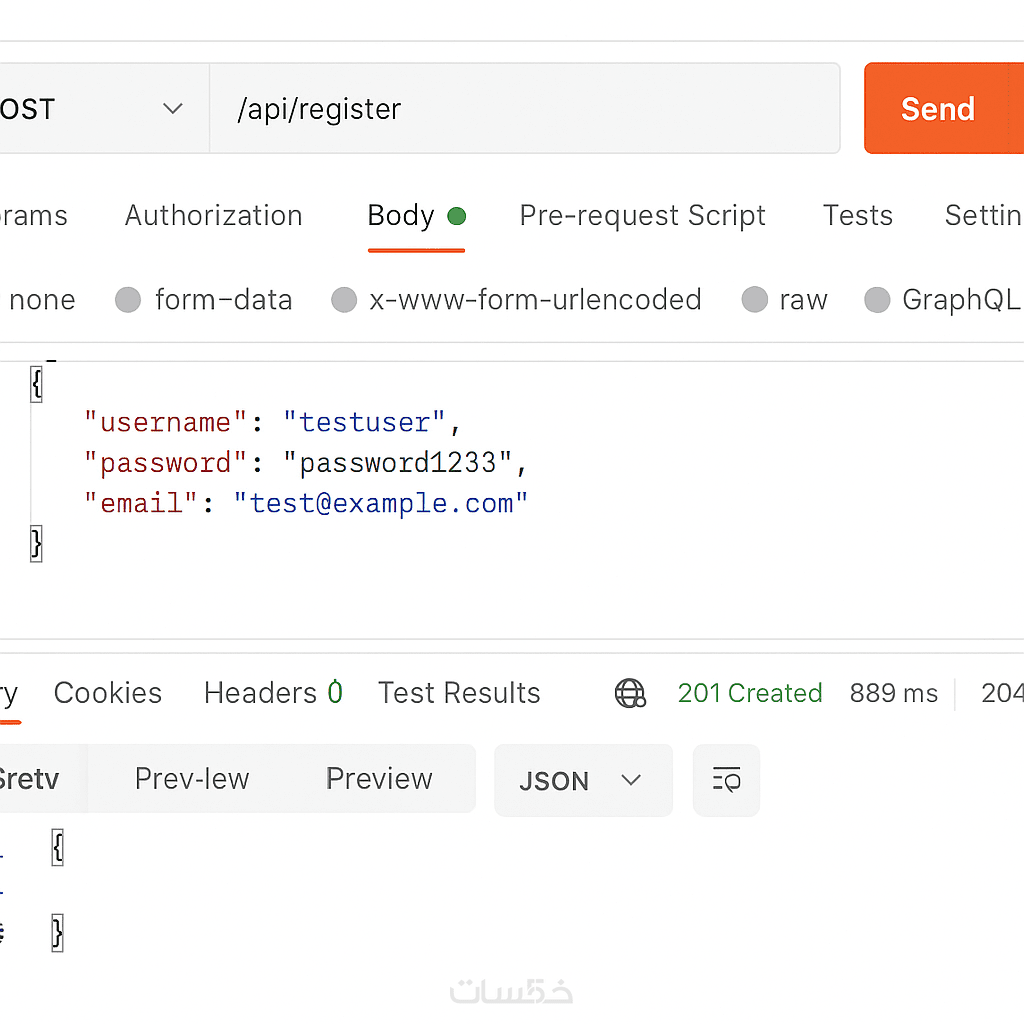Click the email line in body editor
The image size is (1024, 1024).
pyautogui.click(x=305, y=503)
